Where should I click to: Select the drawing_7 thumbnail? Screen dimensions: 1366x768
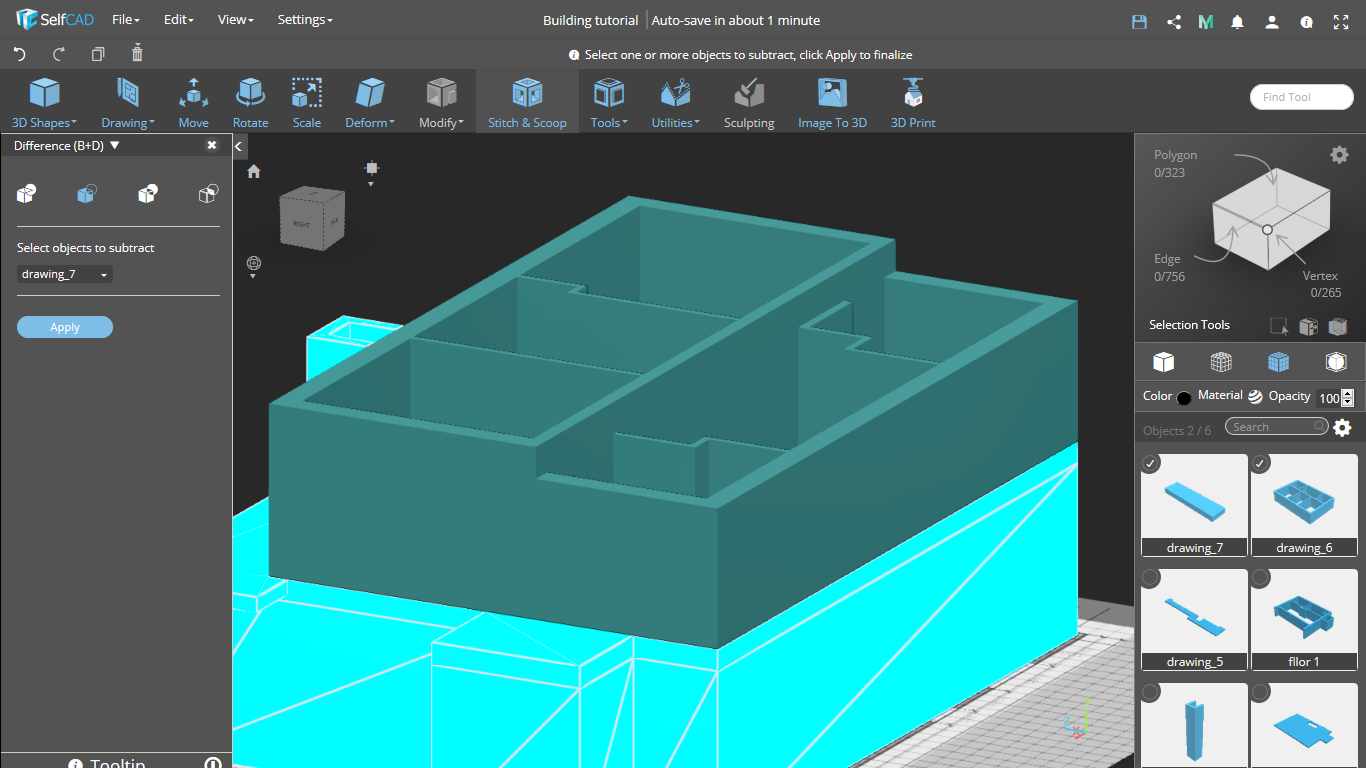pos(1194,504)
